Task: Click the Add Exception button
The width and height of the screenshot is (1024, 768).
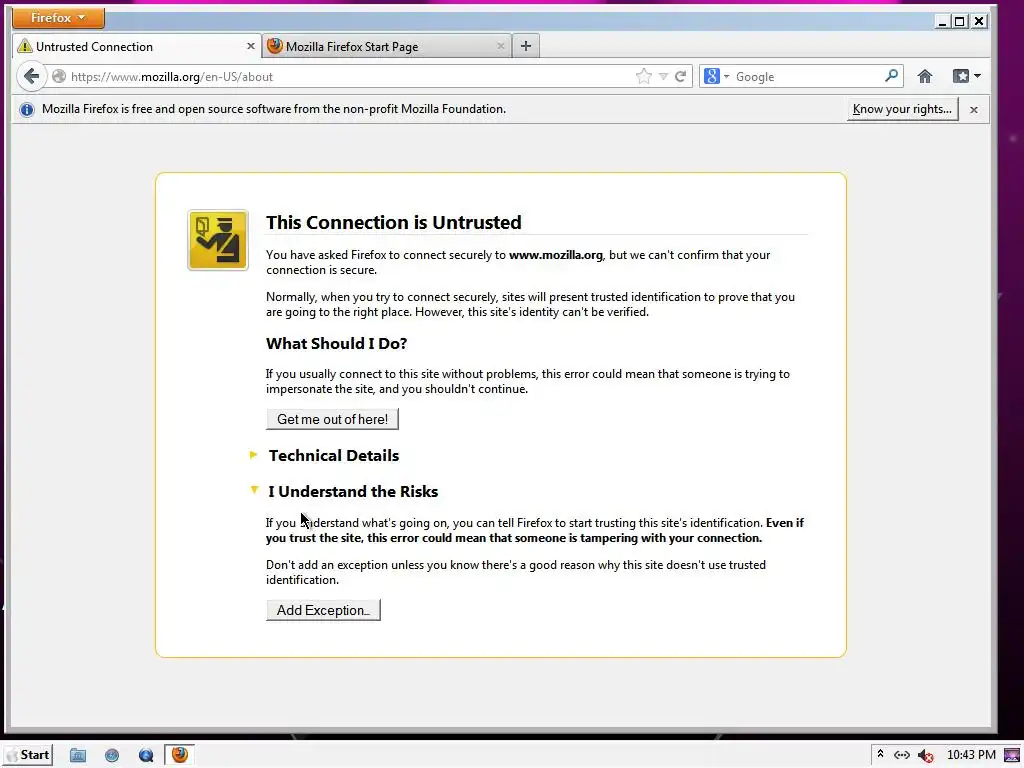Action: point(323,611)
